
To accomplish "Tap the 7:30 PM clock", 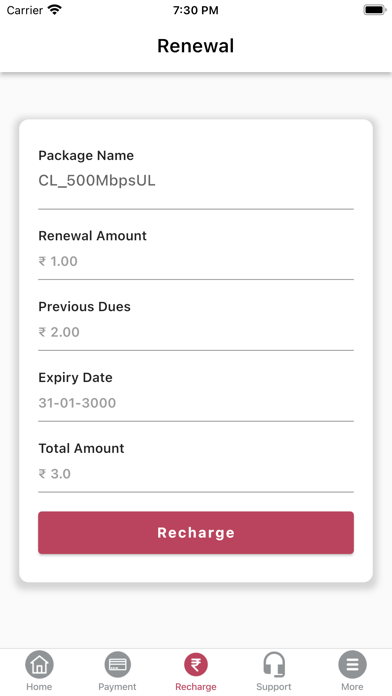I will [x=196, y=10].
